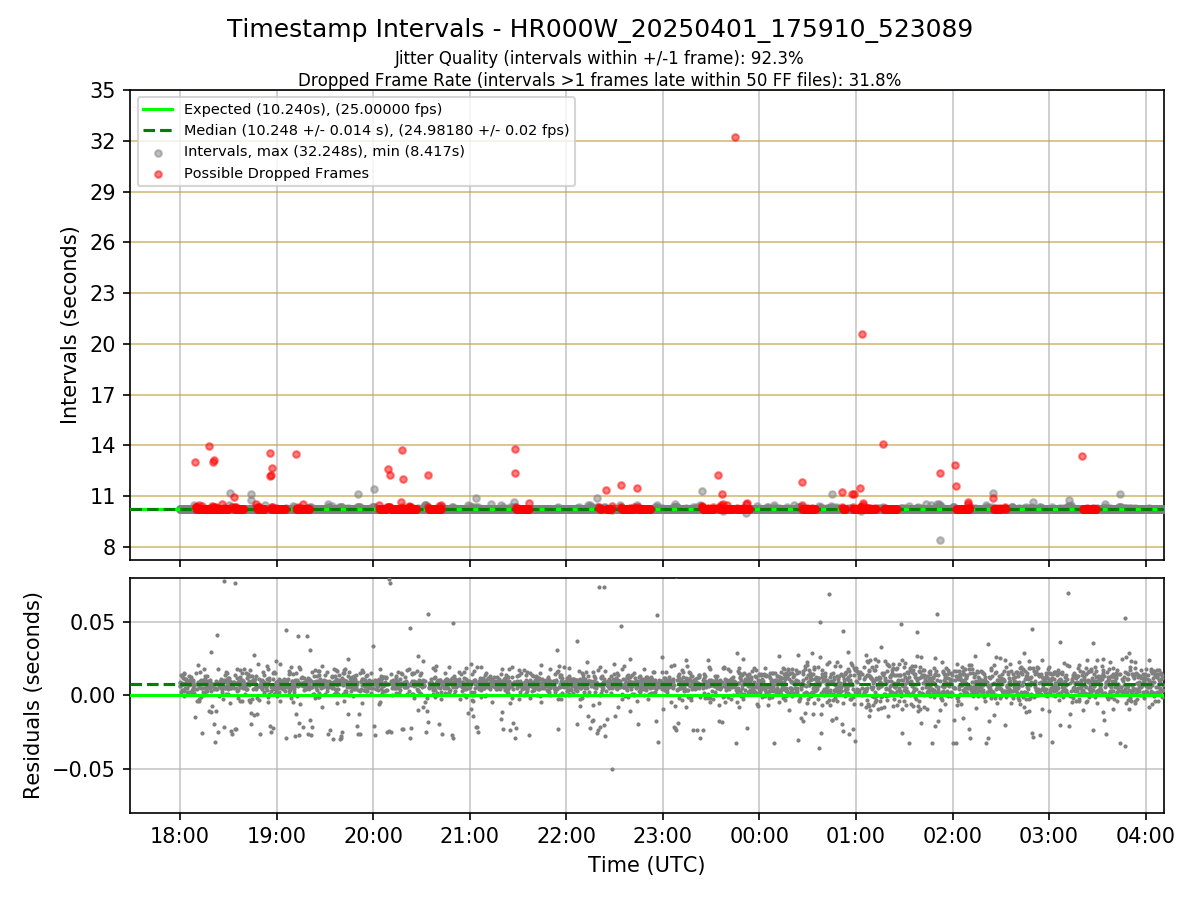Click the 17 y-axis tick label
The height and width of the screenshot is (900, 1200).
click(x=103, y=395)
